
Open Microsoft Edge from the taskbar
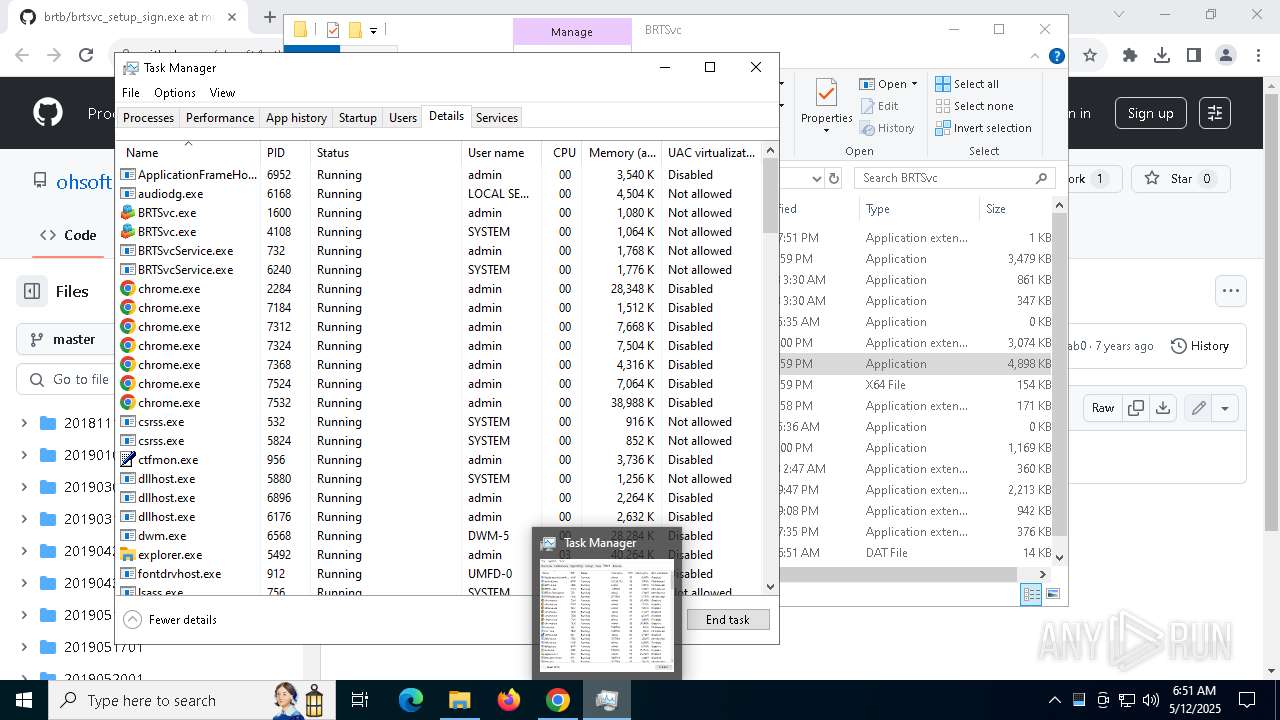tap(411, 700)
